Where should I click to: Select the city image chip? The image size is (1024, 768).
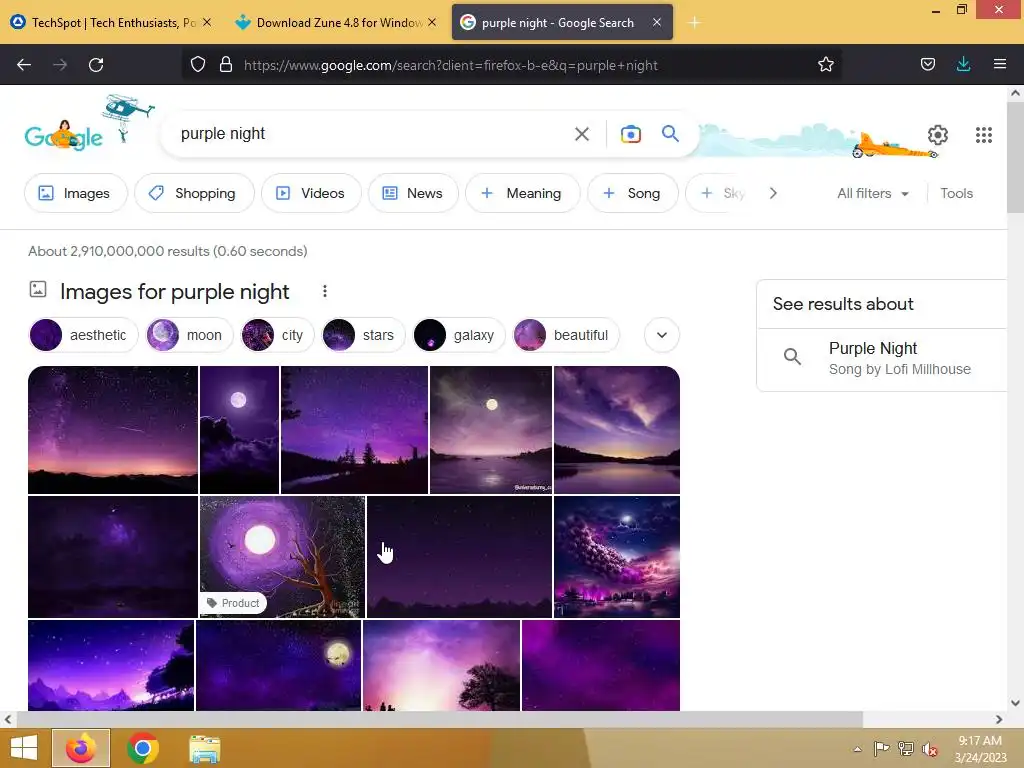click(277, 335)
